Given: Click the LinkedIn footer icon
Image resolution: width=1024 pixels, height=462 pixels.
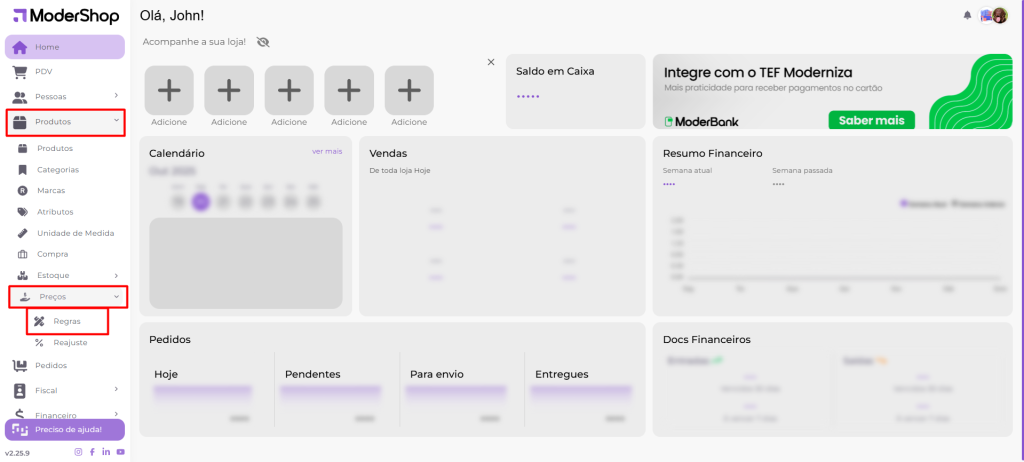Looking at the screenshot, I should [106, 452].
